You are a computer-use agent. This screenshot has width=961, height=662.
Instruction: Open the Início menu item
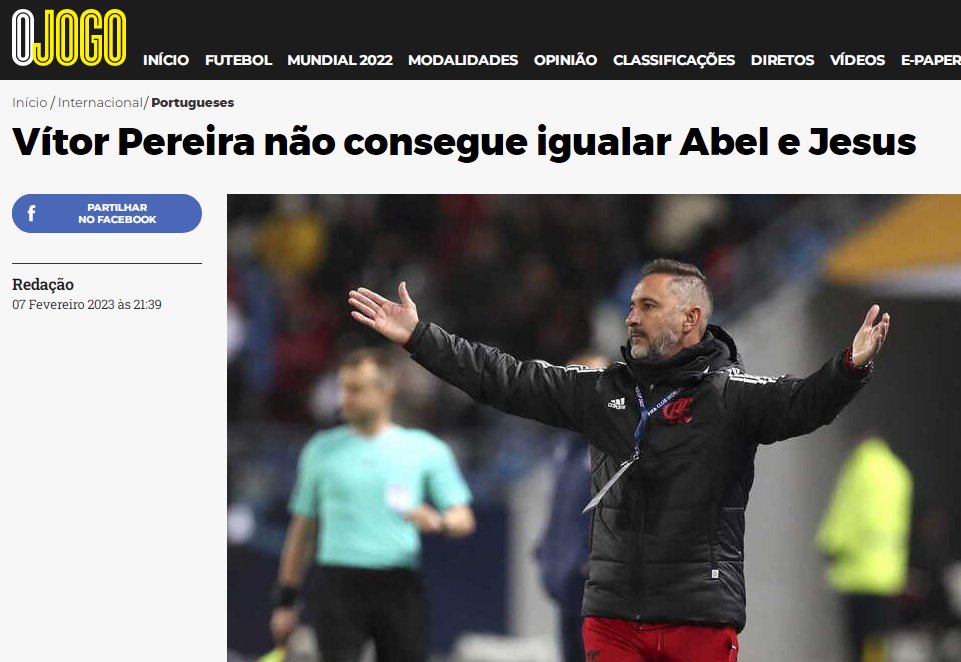(165, 60)
